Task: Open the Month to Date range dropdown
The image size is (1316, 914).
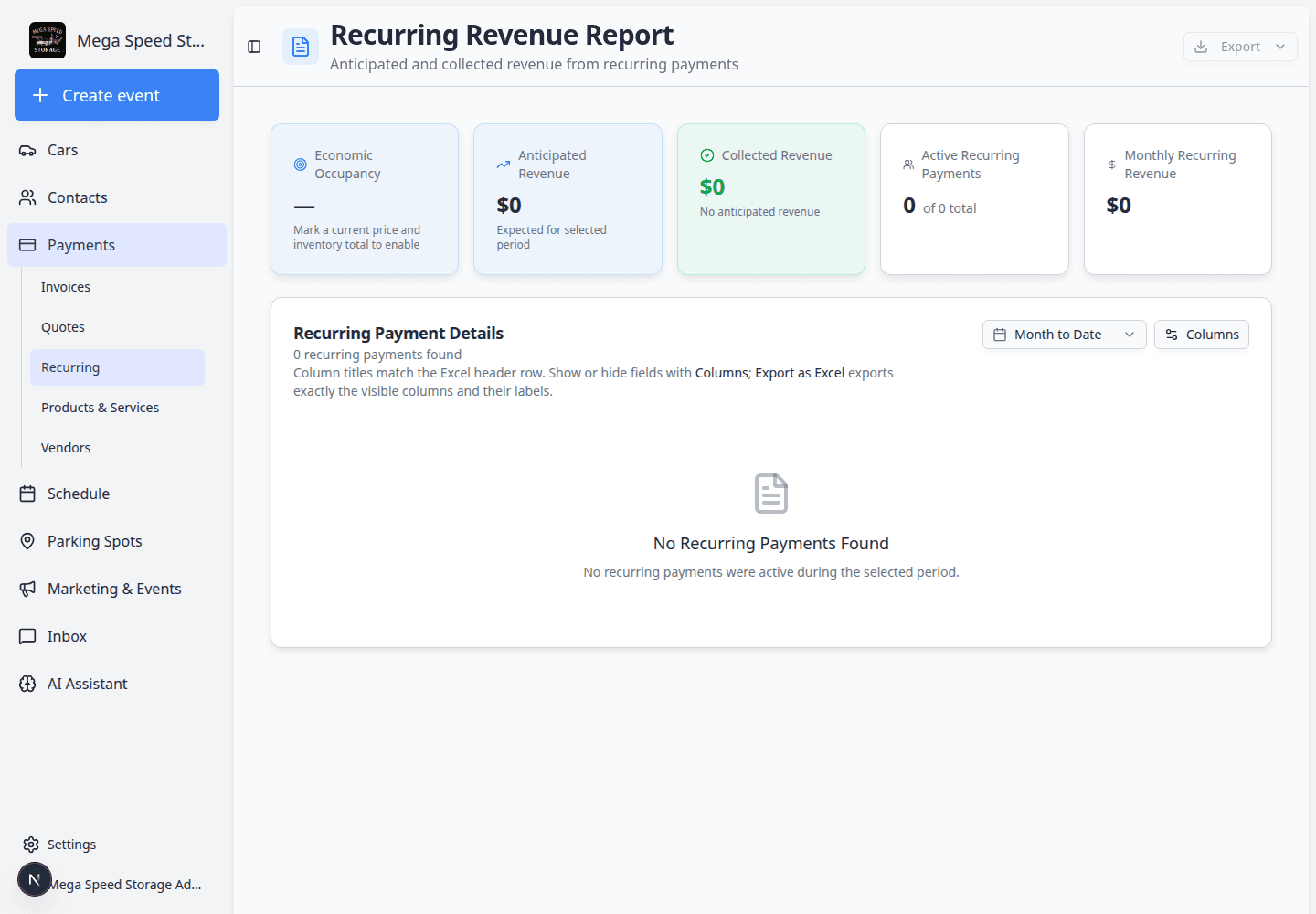Action: click(x=1065, y=335)
